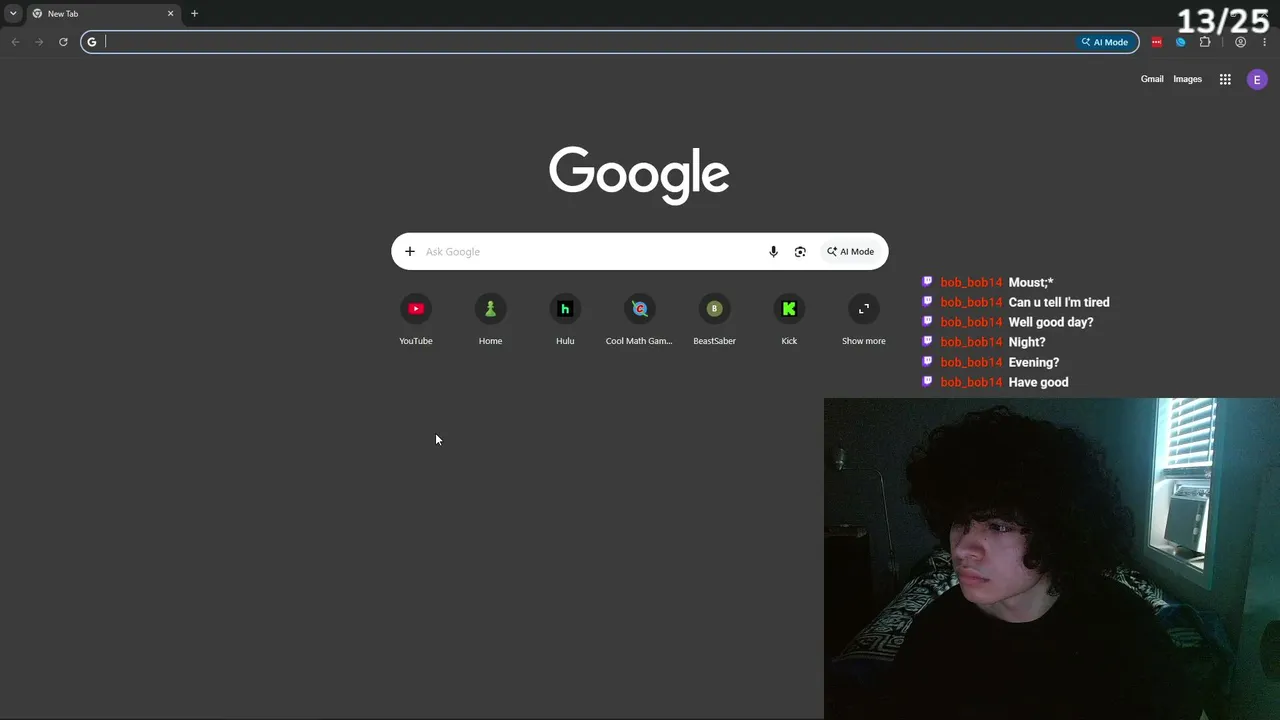Open the Google apps grid
The width and height of the screenshot is (1280, 720).
click(x=1225, y=79)
